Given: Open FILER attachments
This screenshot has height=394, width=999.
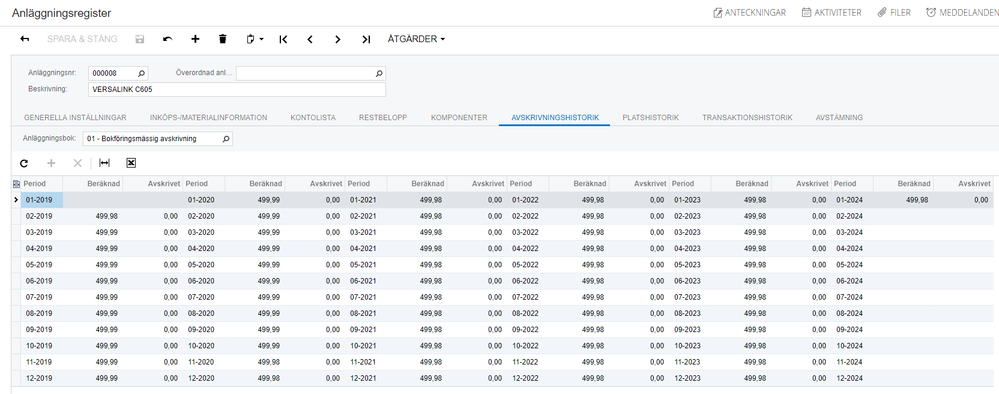Looking at the screenshot, I should point(894,12).
